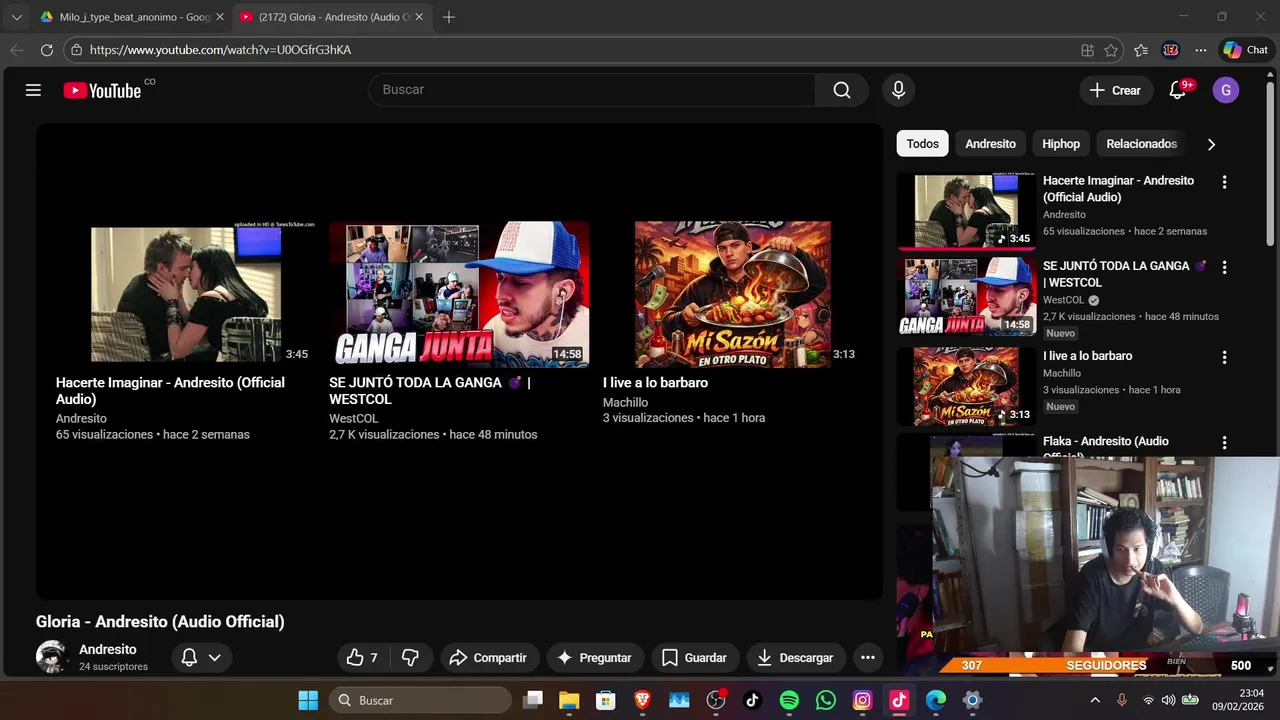Screen dimensions: 1280x720
Task: Select the Todos filter chip
Action: pos(922,144)
